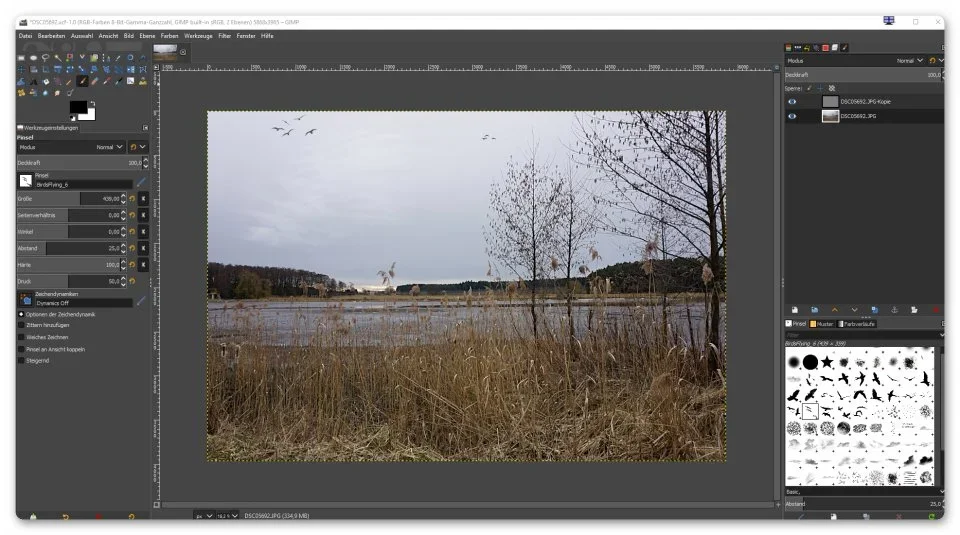Lock alpha channel icon next to Sperre

tap(831, 88)
